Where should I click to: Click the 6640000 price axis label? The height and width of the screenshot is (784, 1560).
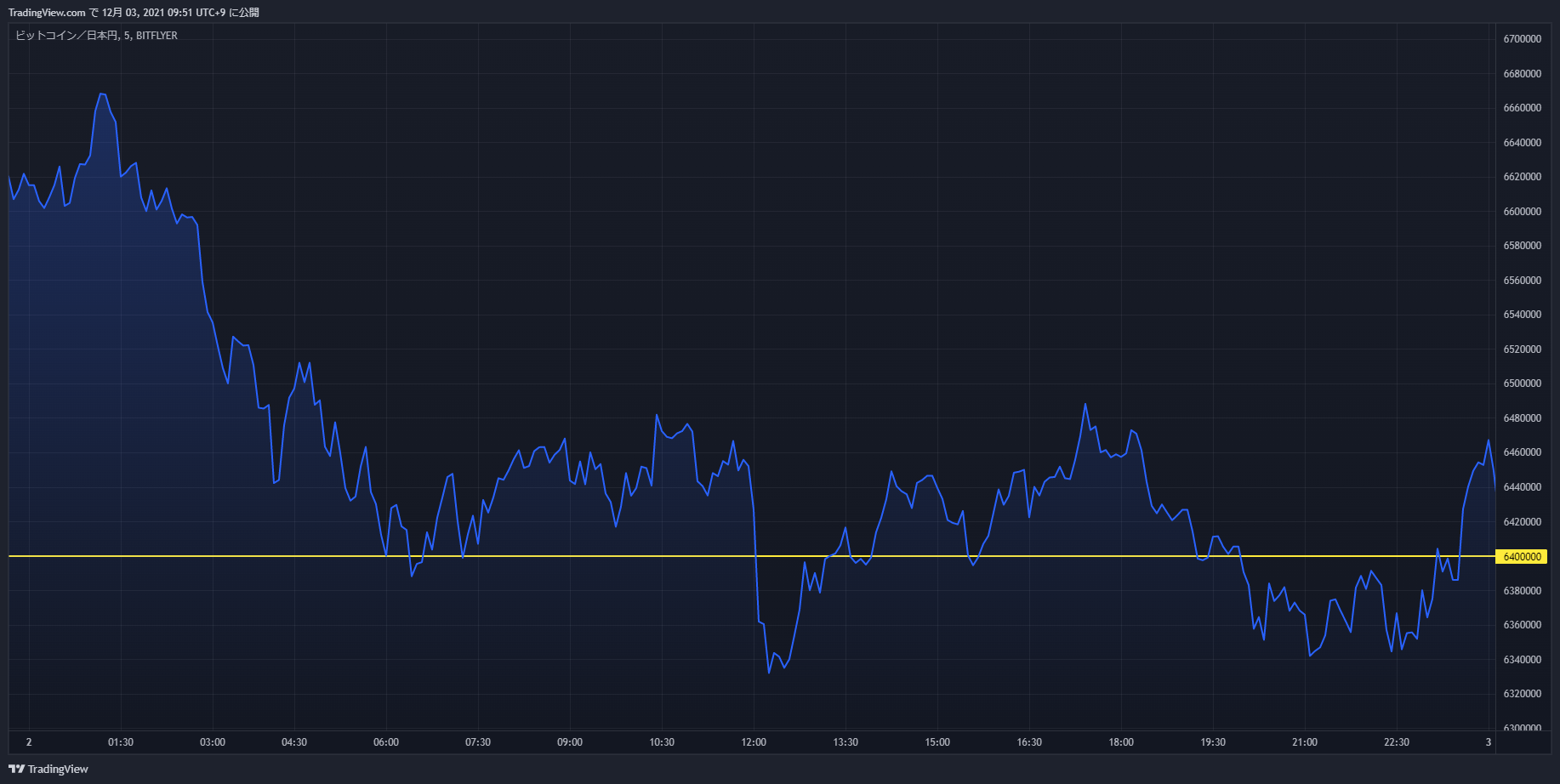coord(1523,143)
